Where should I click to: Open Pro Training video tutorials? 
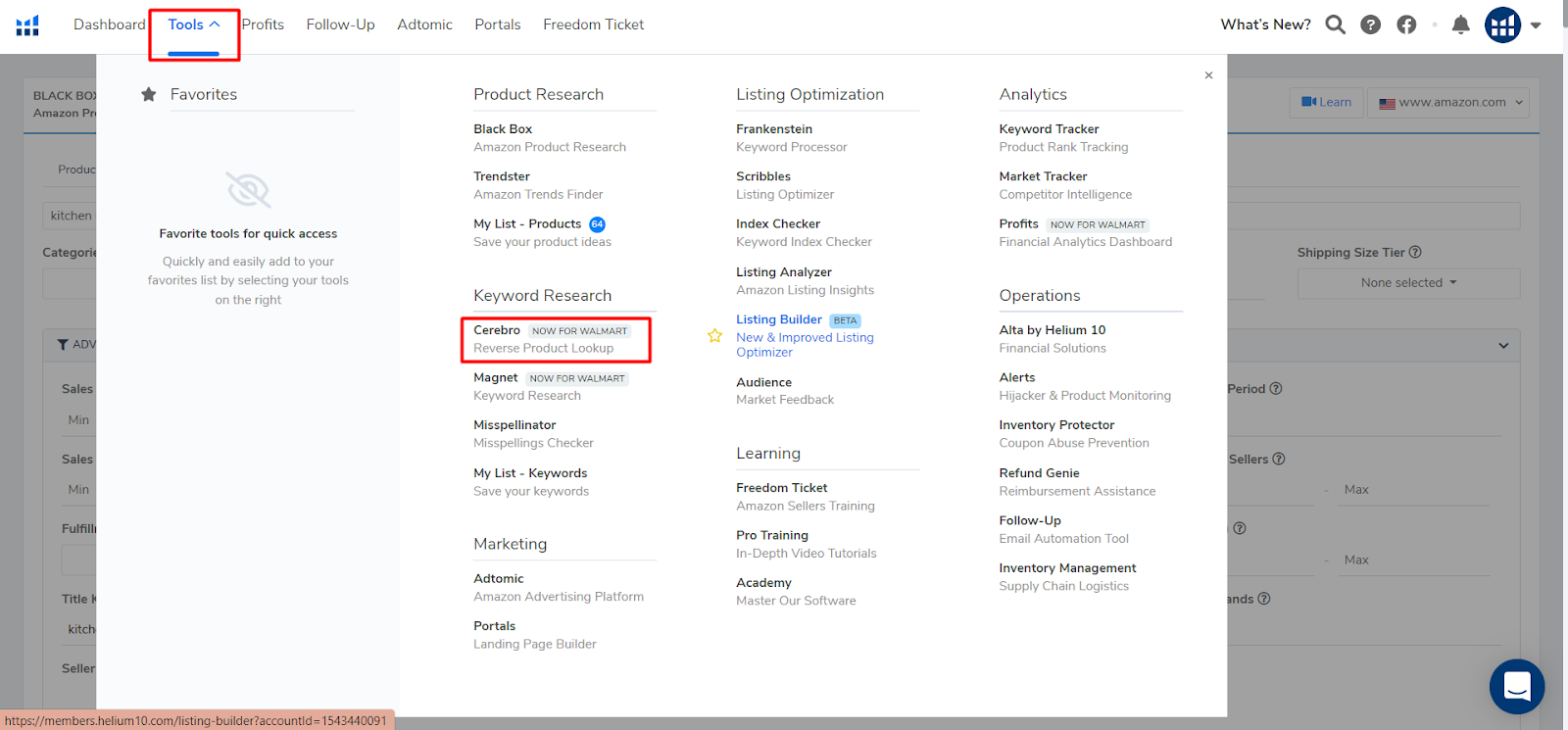(807, 544)
